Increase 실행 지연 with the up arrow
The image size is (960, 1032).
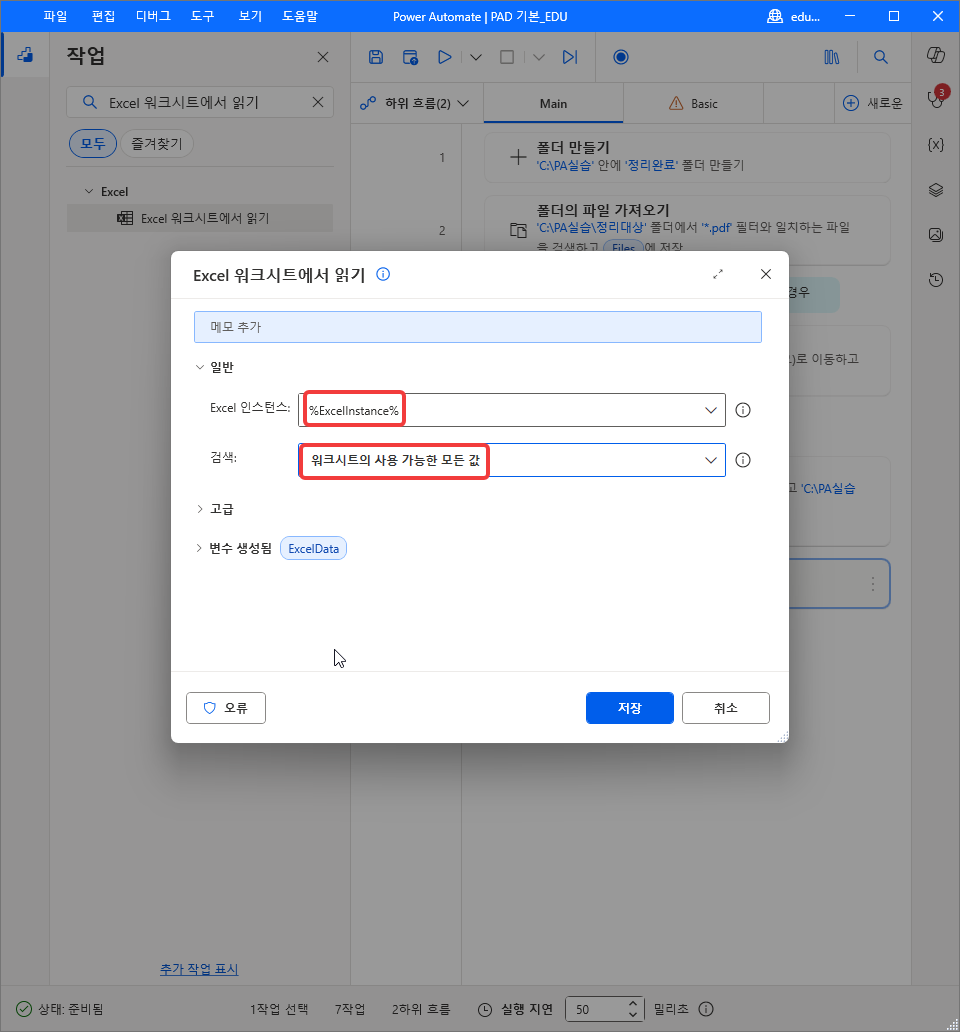coord(632,1003)
